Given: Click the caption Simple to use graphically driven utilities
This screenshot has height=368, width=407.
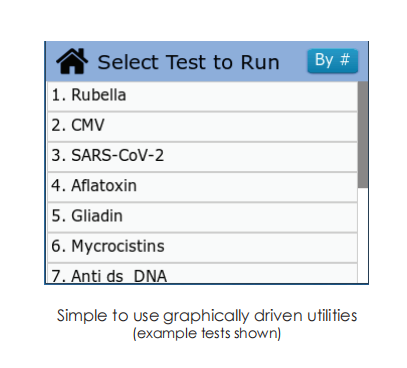Looking at the screenshot, I should click(207, 316).
